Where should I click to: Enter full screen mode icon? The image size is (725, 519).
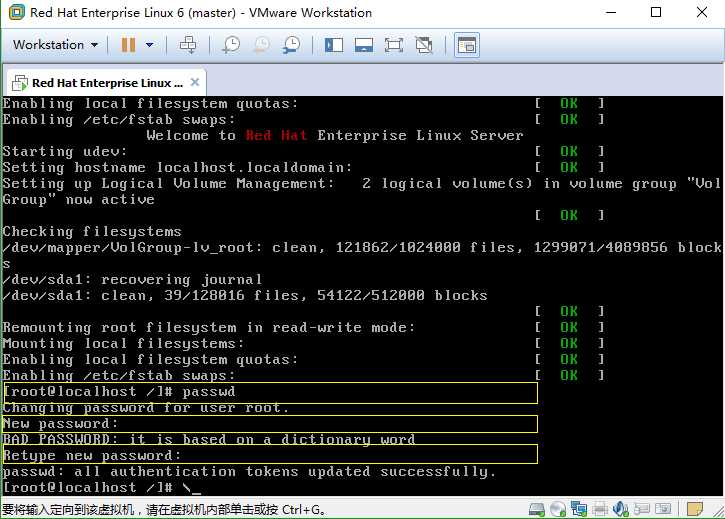393,45
